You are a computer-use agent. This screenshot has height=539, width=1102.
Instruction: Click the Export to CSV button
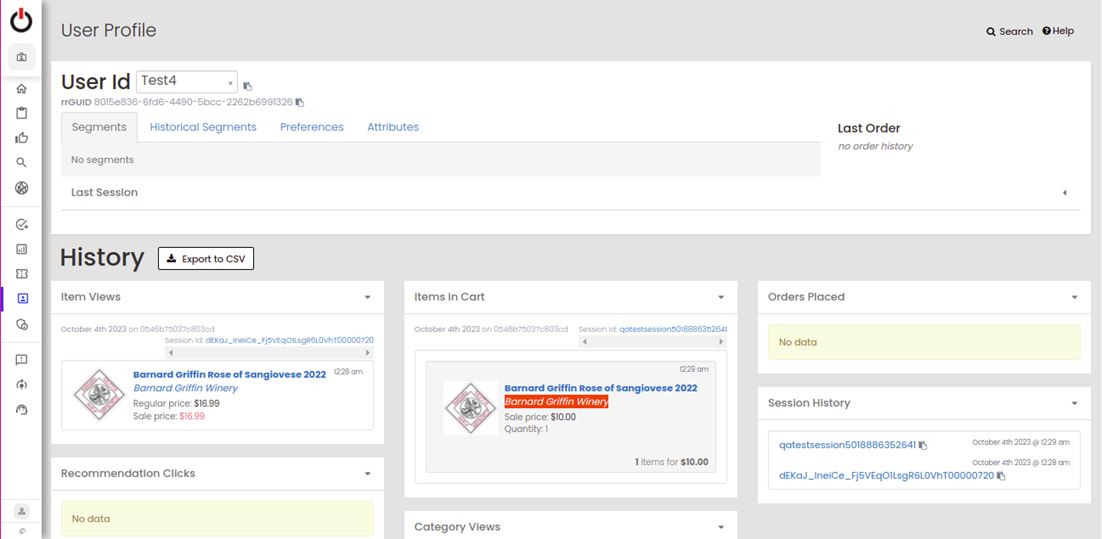click(206, 259)
